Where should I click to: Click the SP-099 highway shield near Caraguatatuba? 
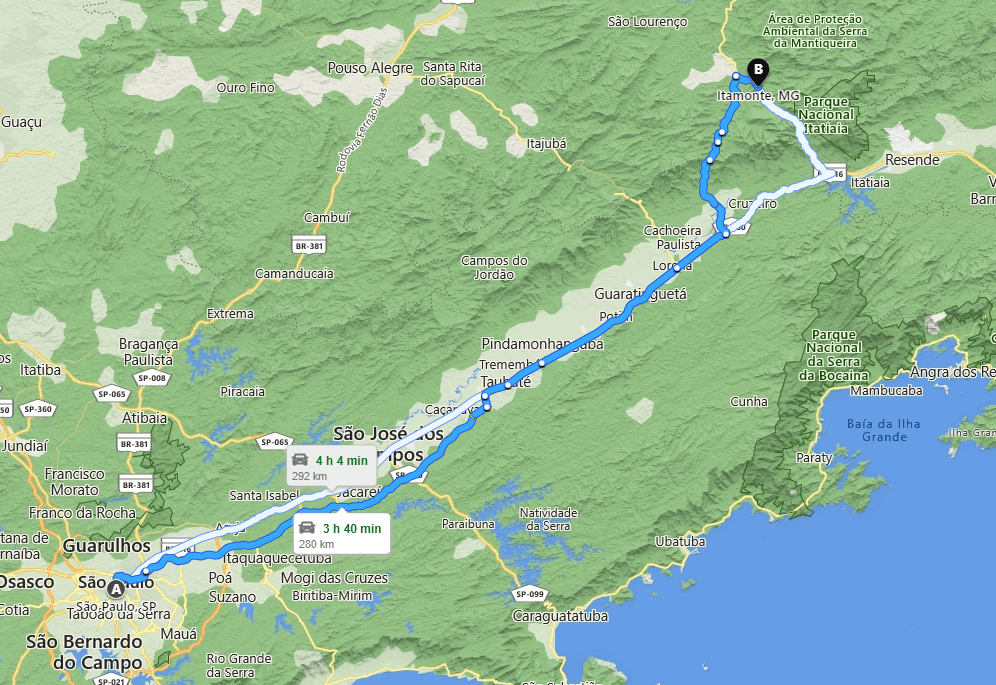click(x=529, y=594)
